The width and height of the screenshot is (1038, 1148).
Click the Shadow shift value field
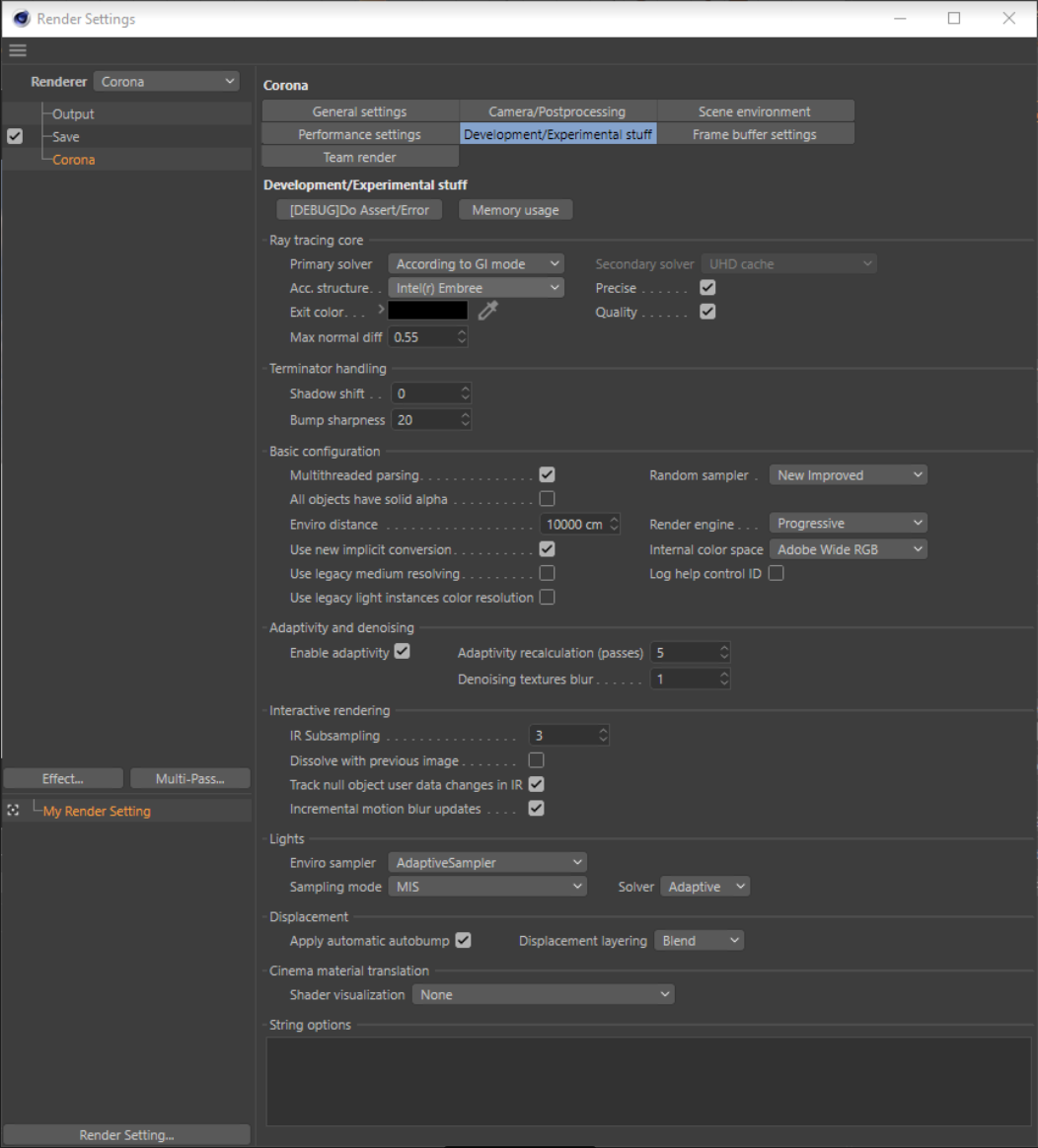coord(431,394)
